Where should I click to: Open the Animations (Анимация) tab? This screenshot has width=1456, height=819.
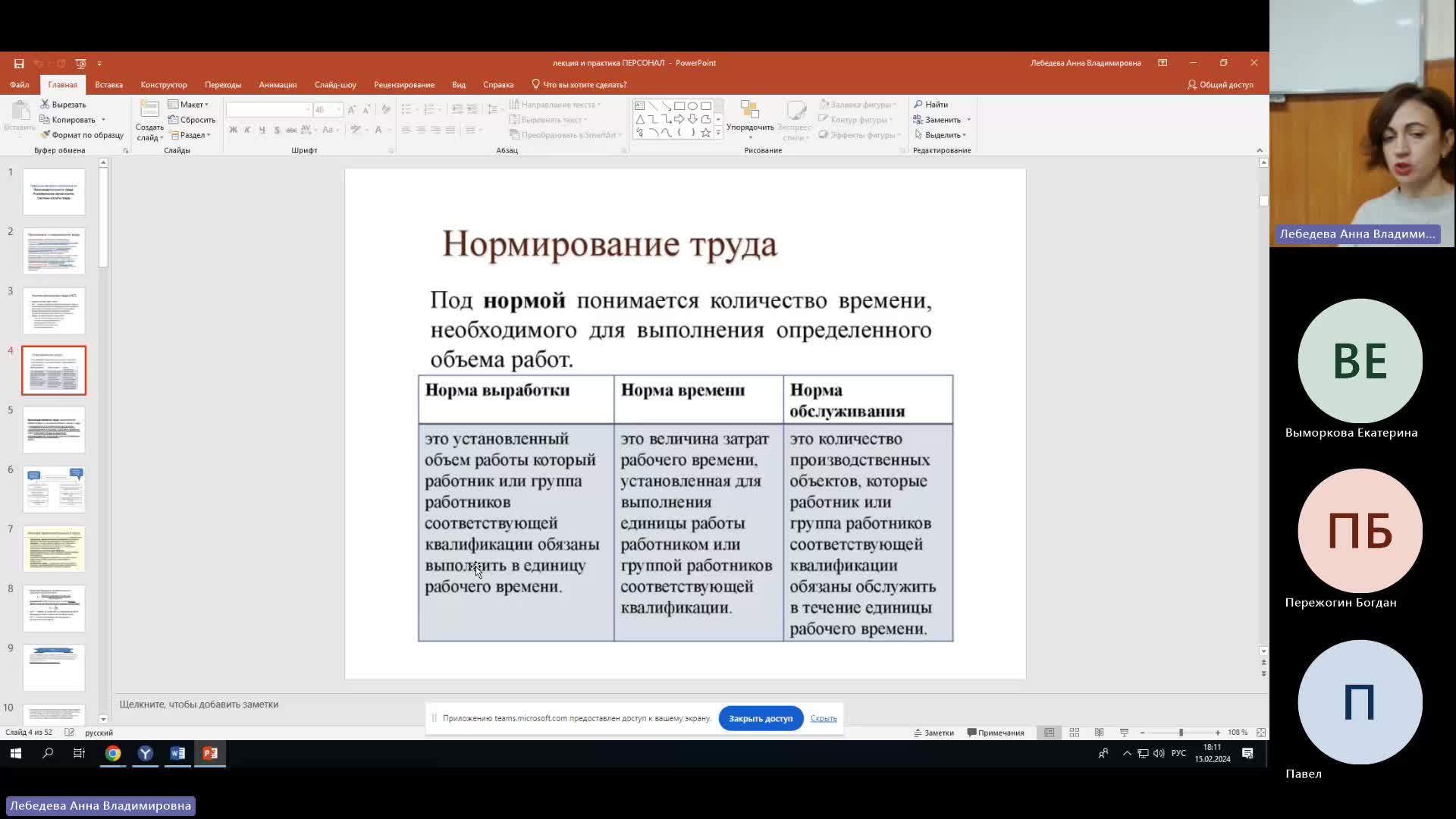point(278,85)
